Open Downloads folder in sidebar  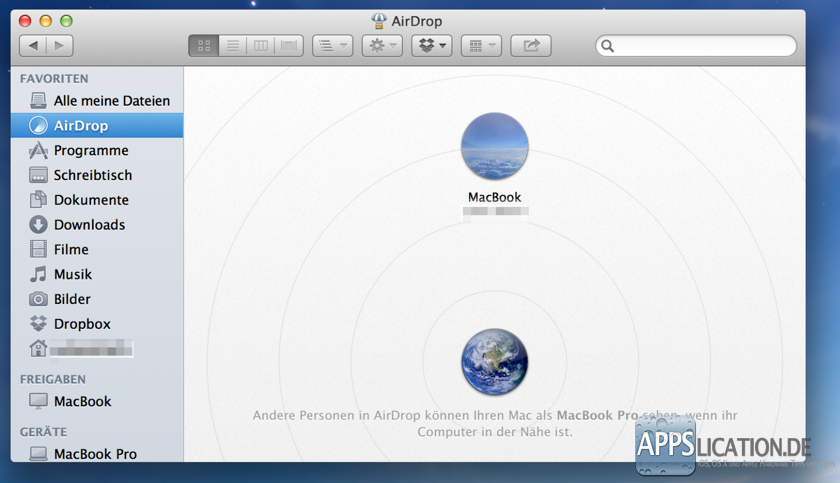[x=97, y=224]
